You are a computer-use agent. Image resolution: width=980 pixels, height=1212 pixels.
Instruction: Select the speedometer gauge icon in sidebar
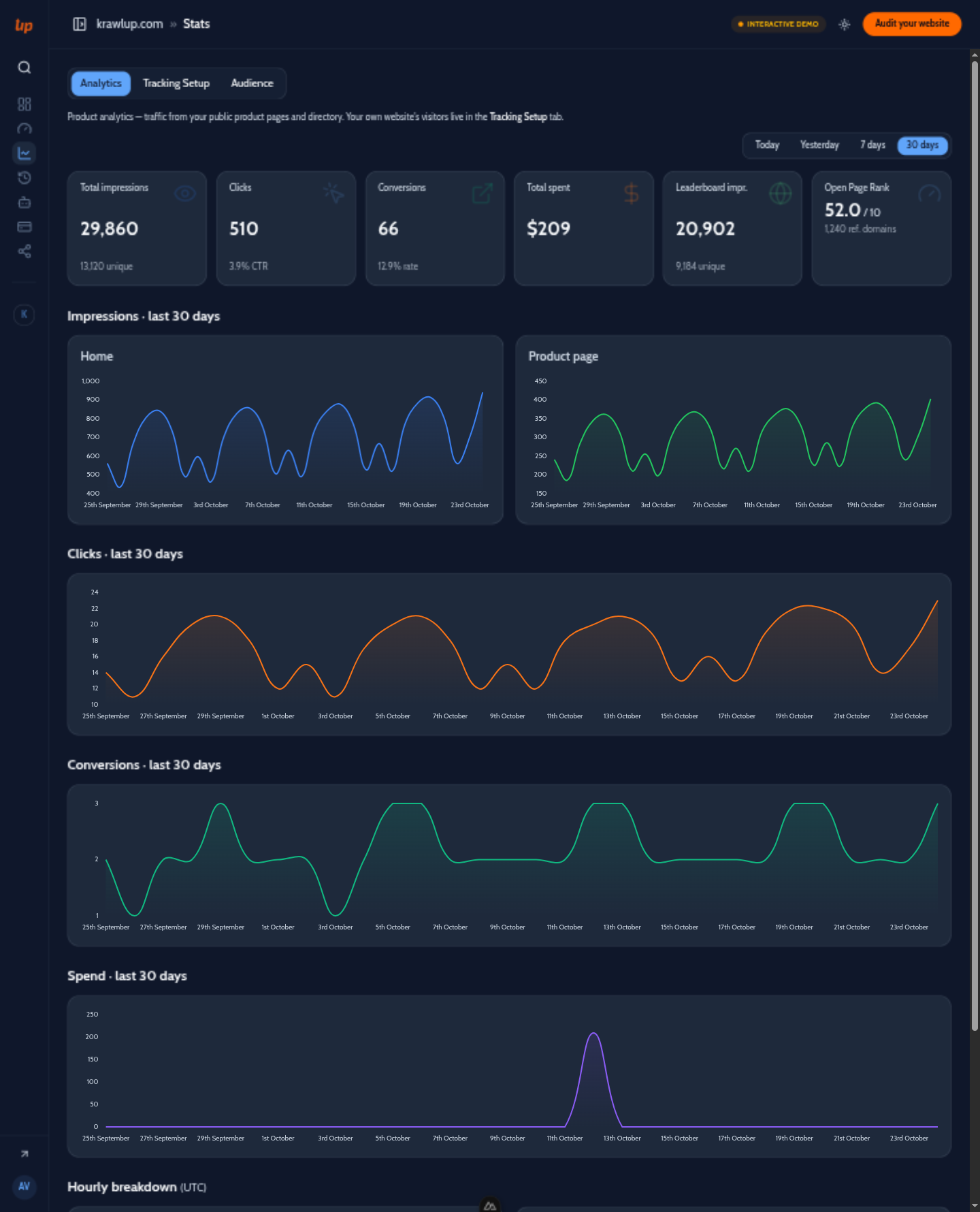(24, 129)
